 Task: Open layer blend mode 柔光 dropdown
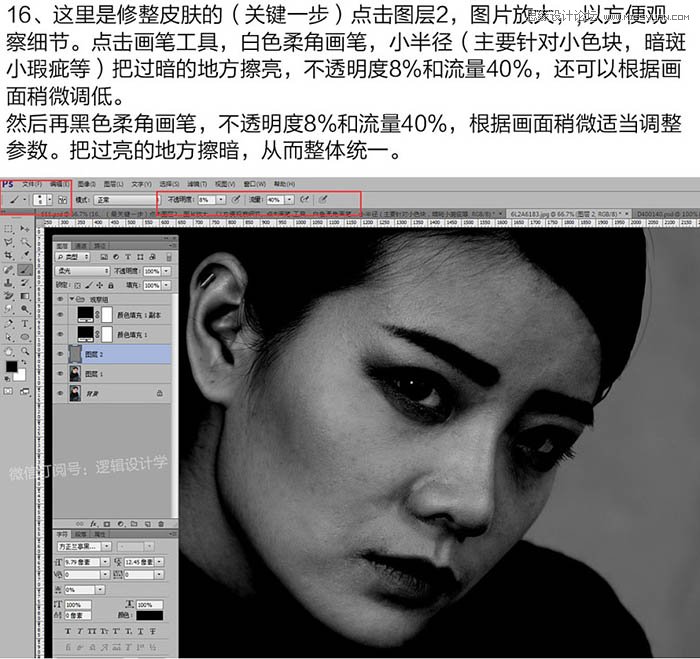(x=82, y=271)
